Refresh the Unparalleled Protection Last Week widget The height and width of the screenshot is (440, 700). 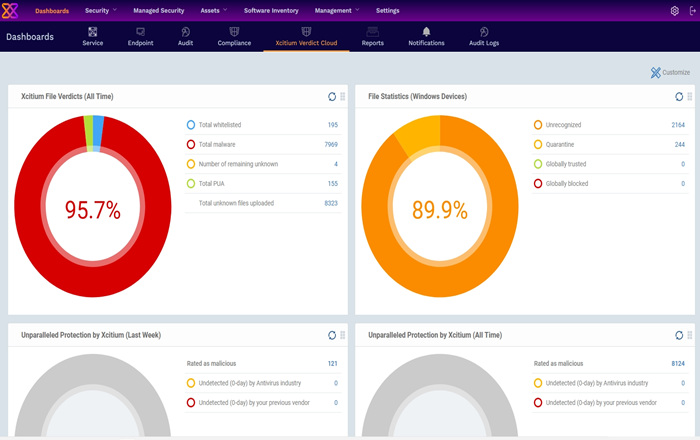click(332, 335)
